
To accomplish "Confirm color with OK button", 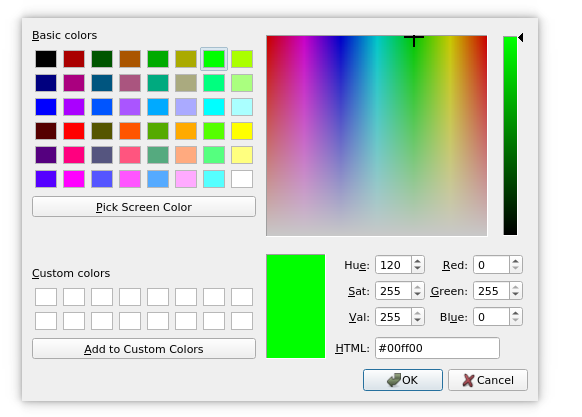I will click(x=403, y=380).
